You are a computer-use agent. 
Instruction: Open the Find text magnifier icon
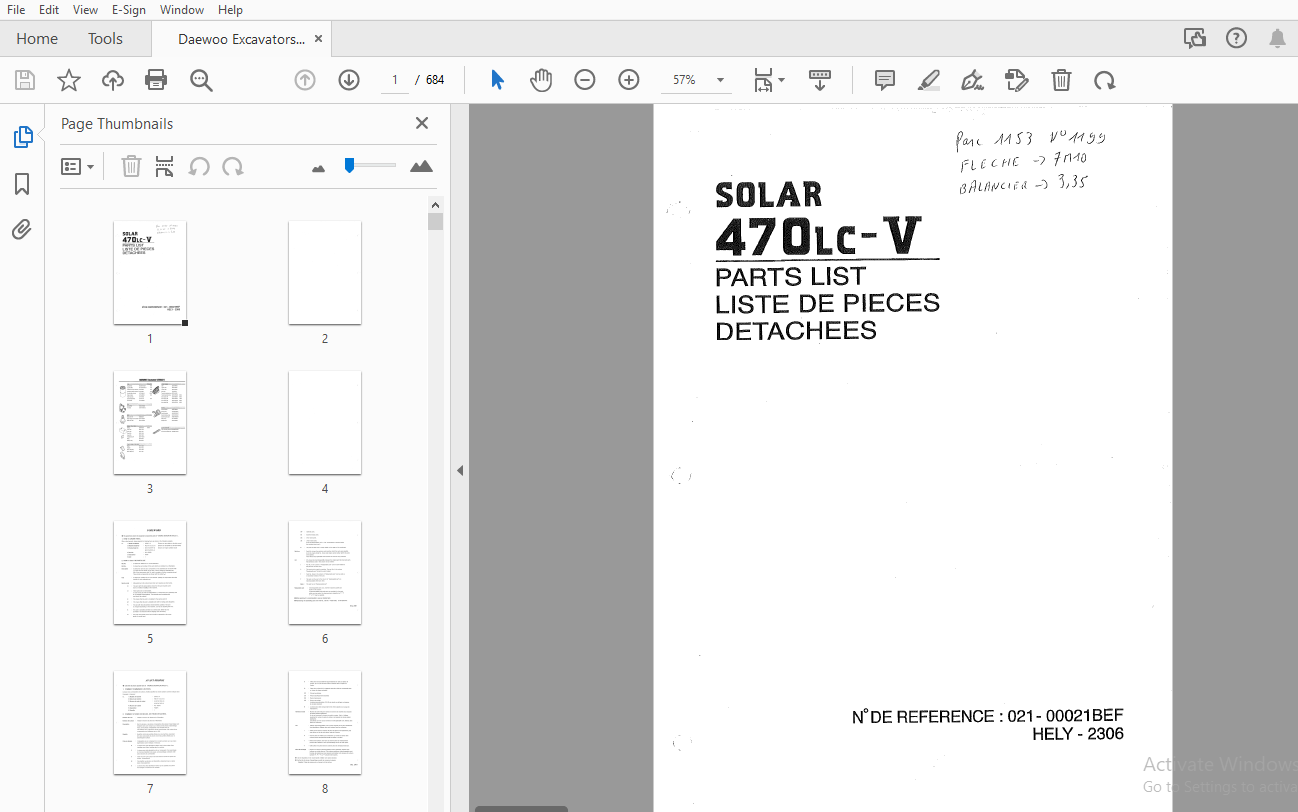point(201,80)
